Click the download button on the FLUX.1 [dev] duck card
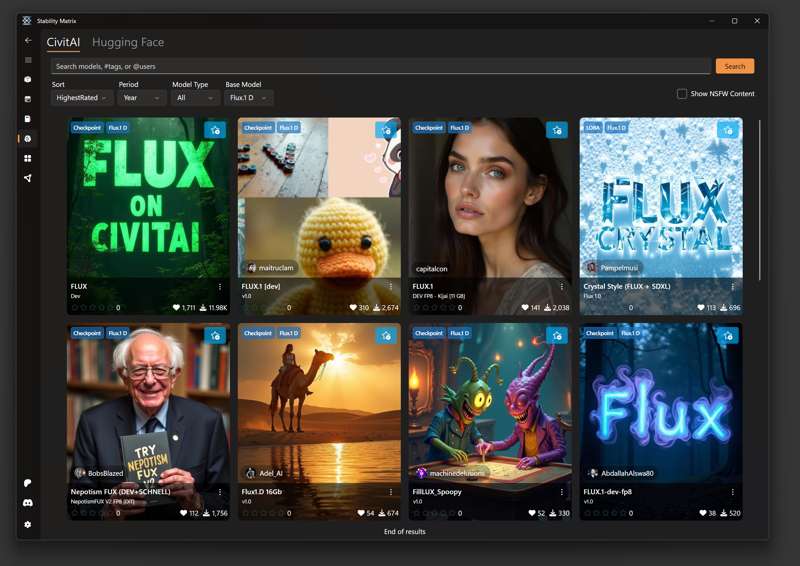800x566 pixels. click(386, 130)
